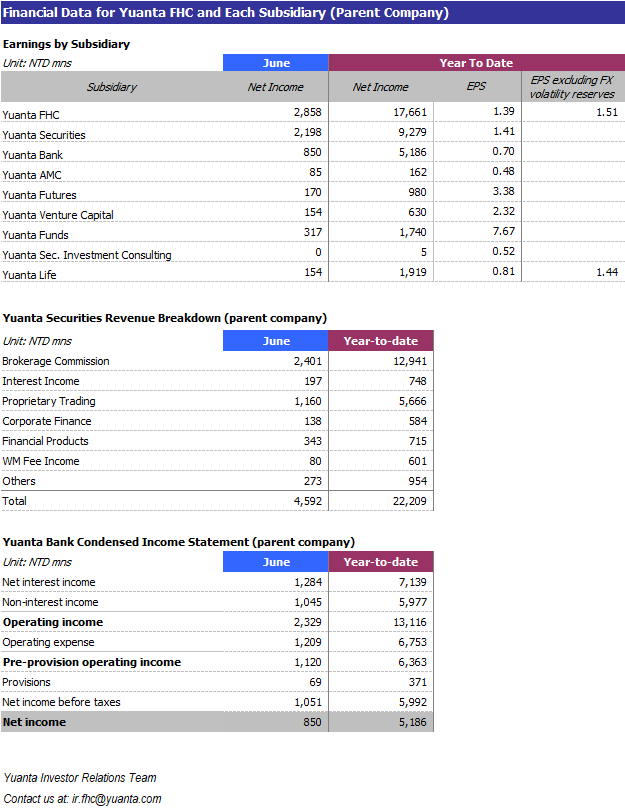This screenshot has height=812, width=625.
Task: Select the 'Yuanta Life' row label
Action: pos(30,275)
